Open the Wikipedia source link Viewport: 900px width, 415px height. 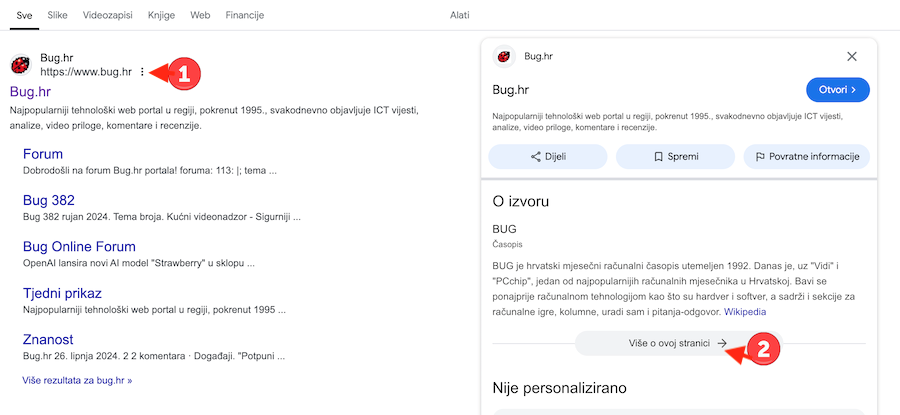pos(745,312)
